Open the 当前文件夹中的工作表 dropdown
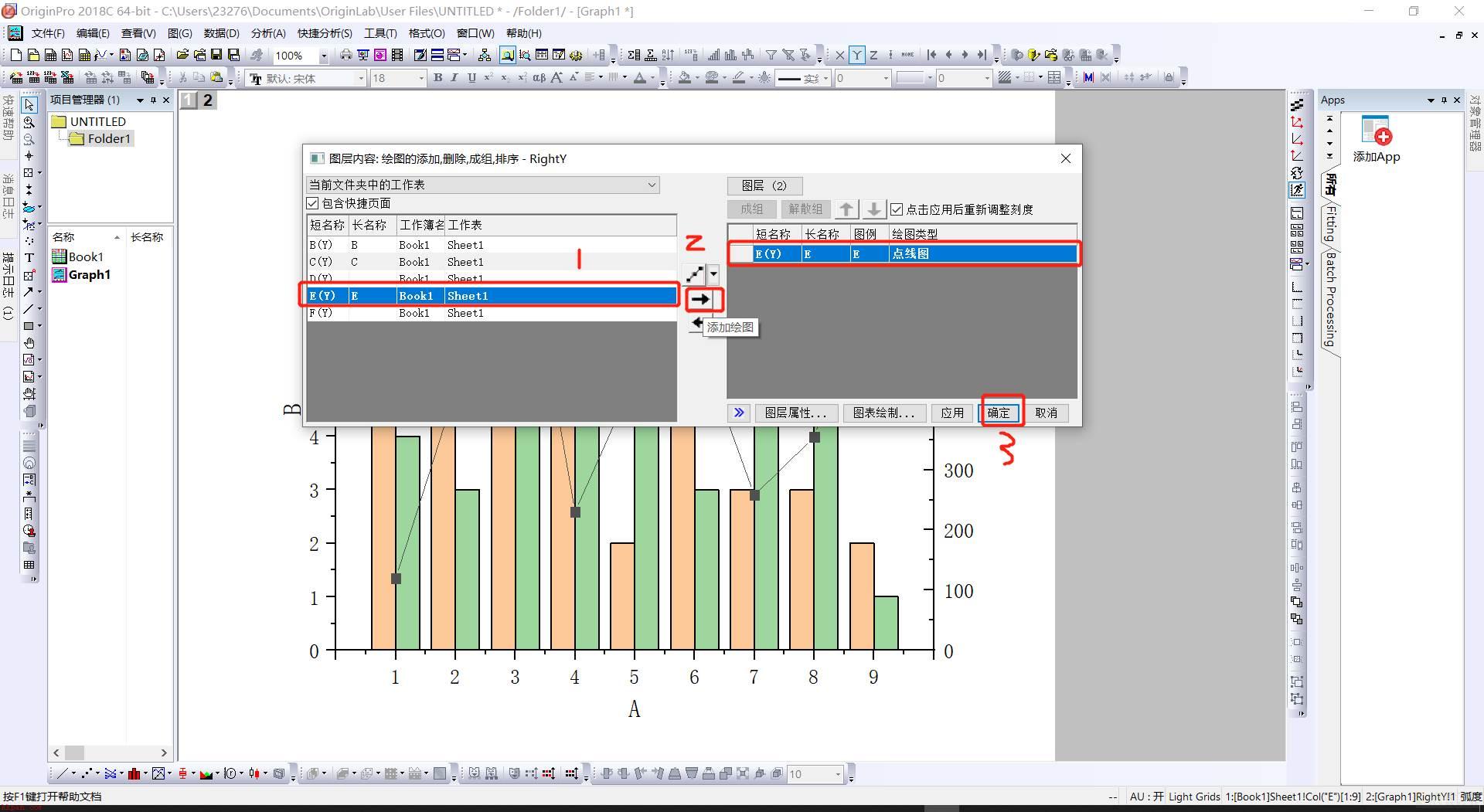This screenshot has height=812, width=1484. coord(483,185)
